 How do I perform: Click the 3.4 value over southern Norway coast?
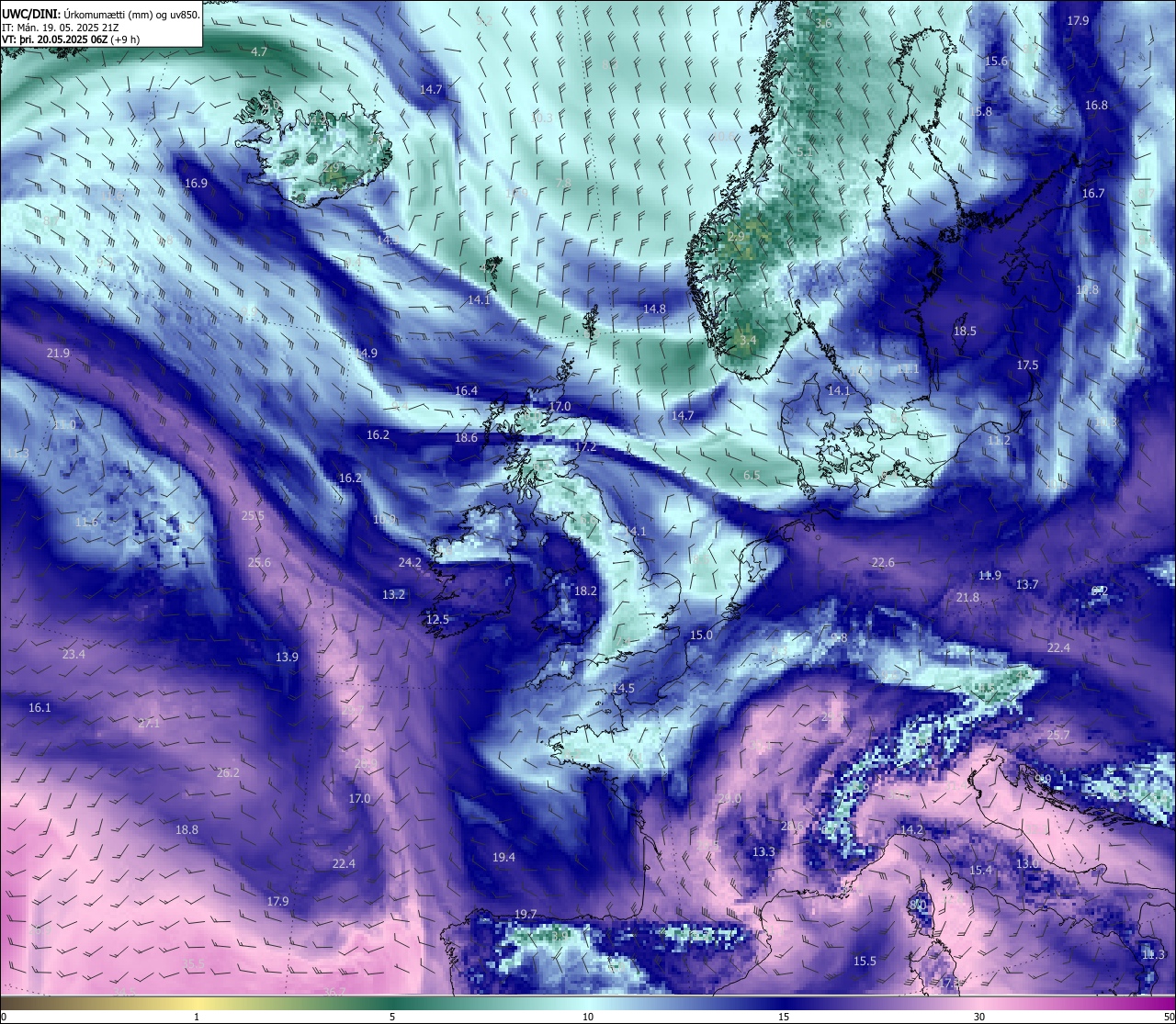(748, 341)
